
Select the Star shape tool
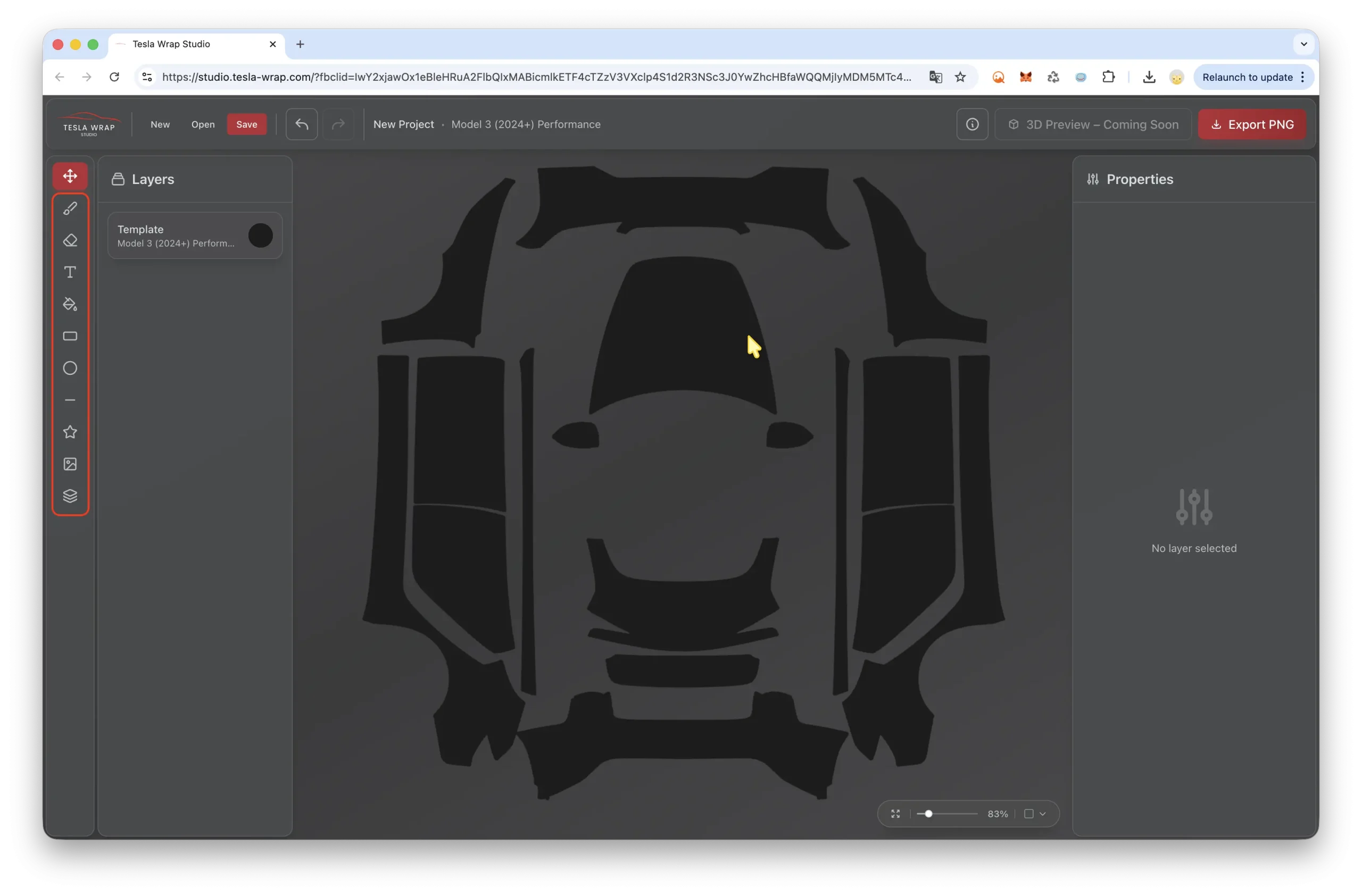click(70, 432)
